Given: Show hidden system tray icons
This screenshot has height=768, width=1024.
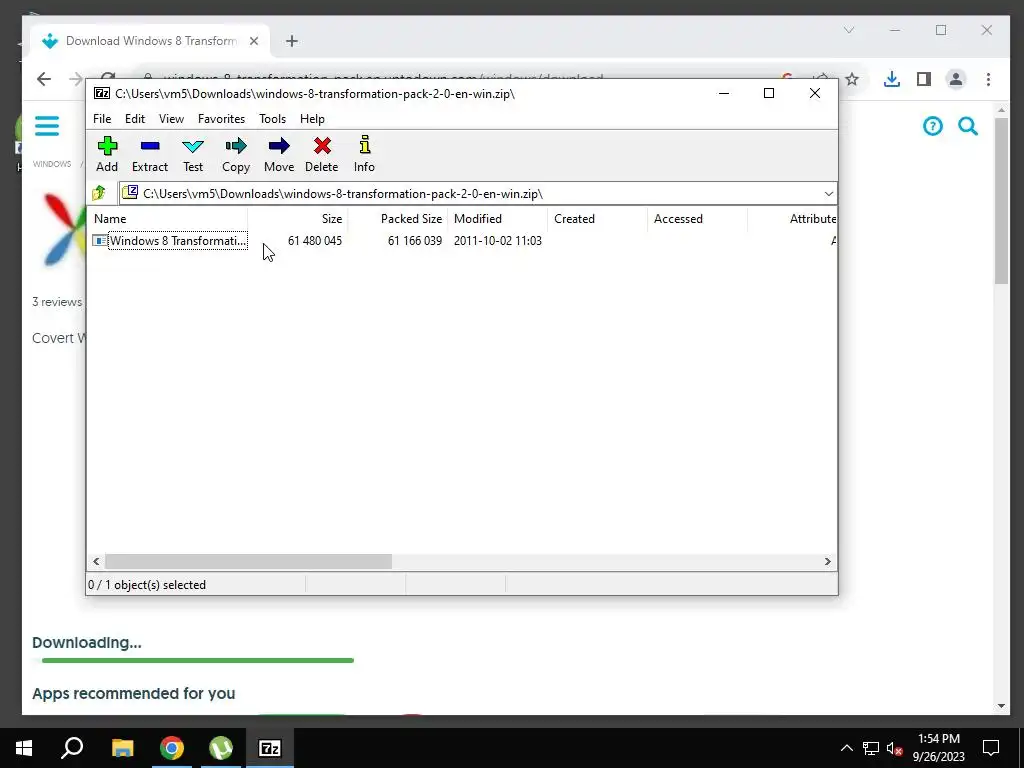Looking at the screenshot, I should click(846, 748).
